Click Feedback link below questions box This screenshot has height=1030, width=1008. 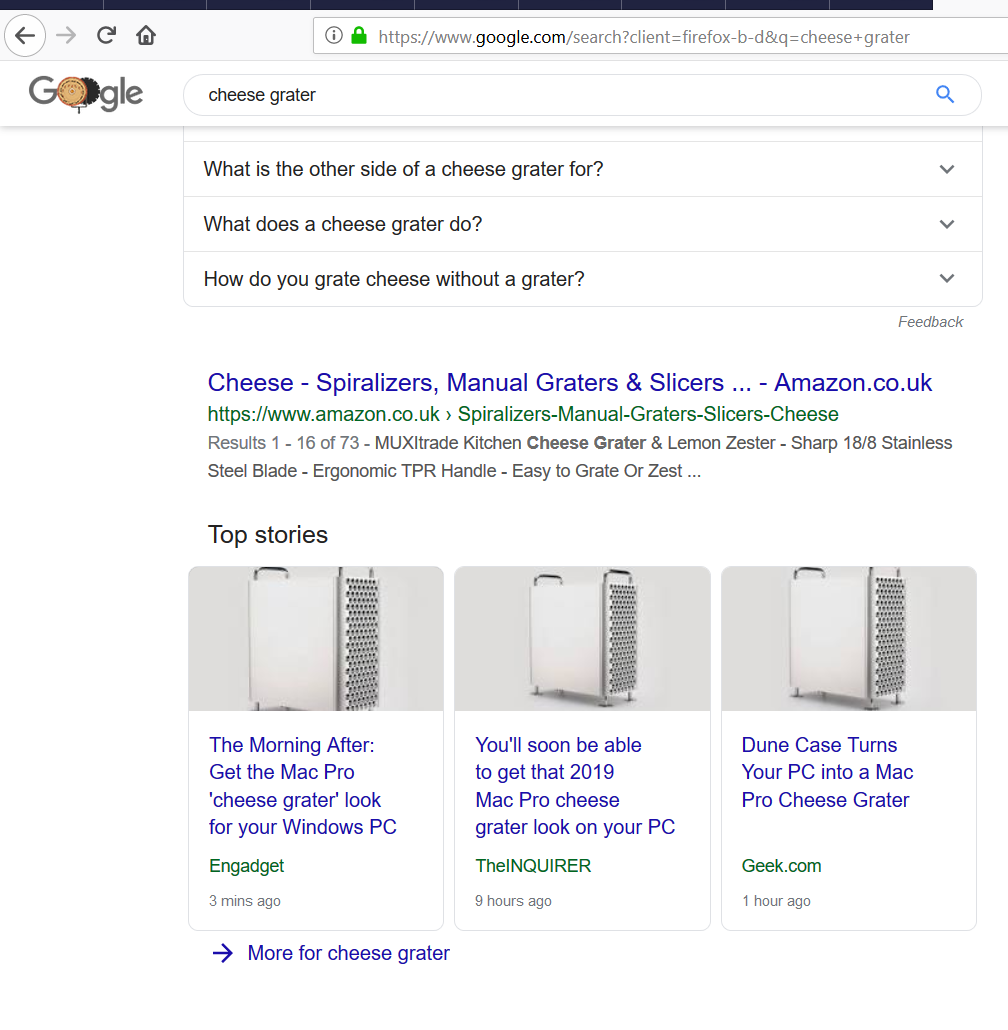(930, 322)
